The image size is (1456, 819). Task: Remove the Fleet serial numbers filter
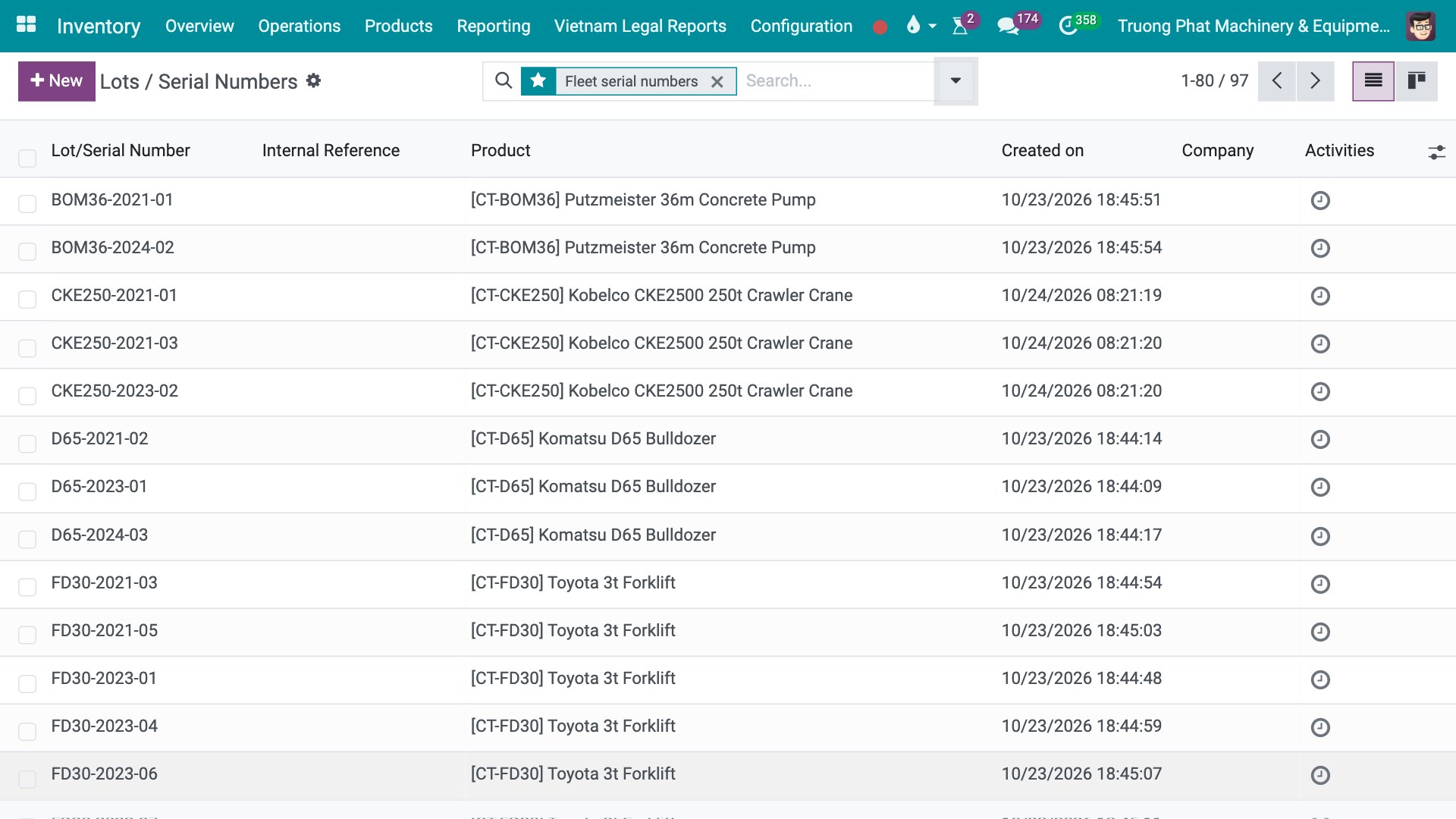(717, 82)
